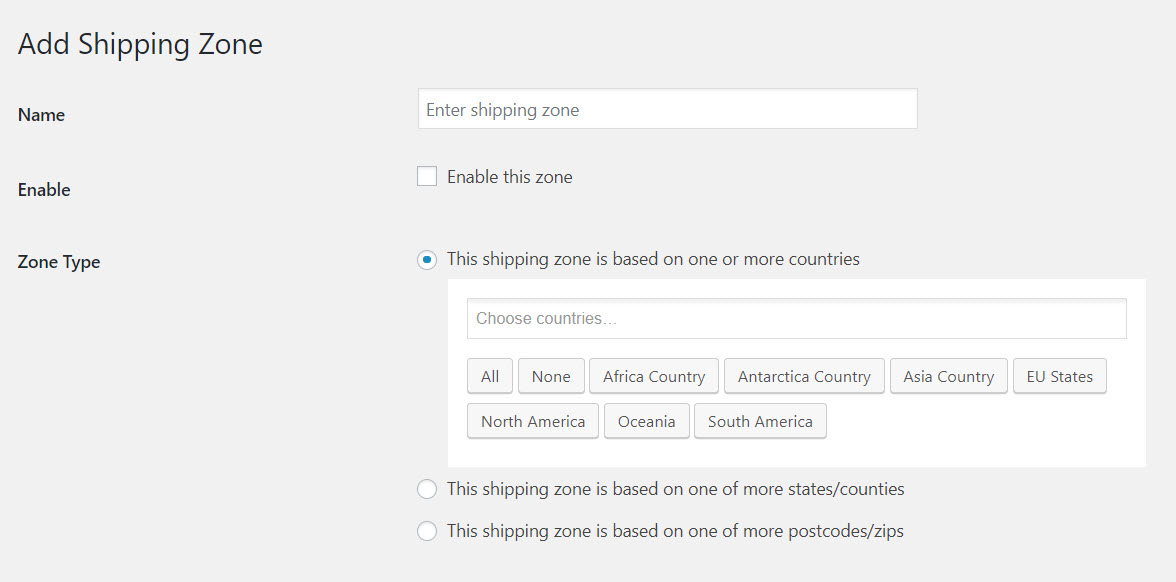Add all Africa Country entries

(653, 376)
